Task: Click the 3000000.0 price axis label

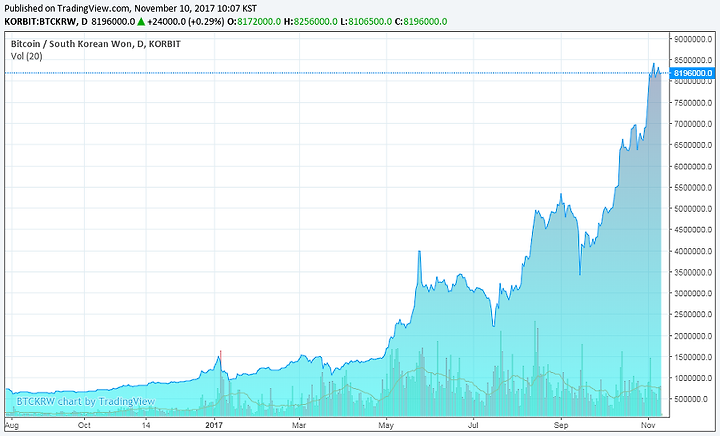Action: click(x=693, y=293)
